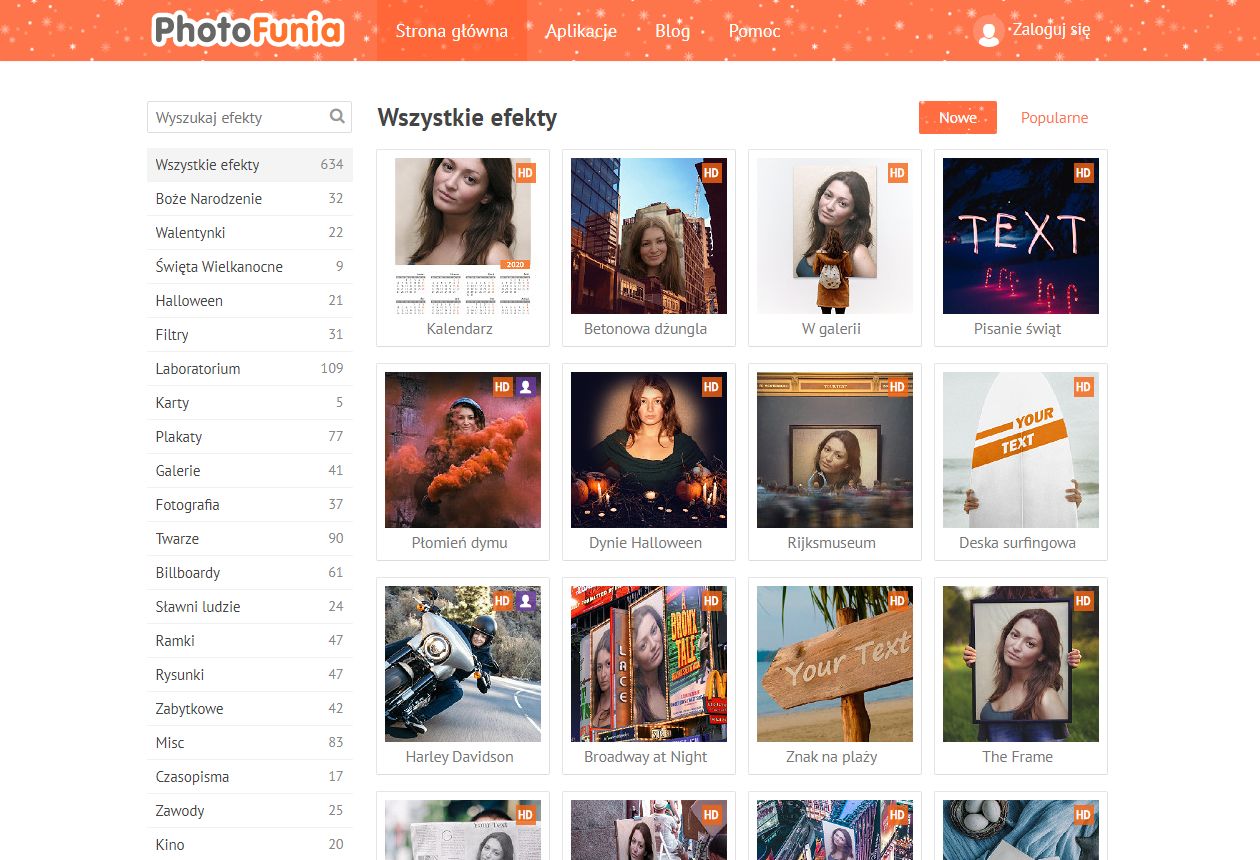The width and height of the screenshot is (1260, 860).
Task: Select Plakaty category
Action: click(x=249, y=437)
